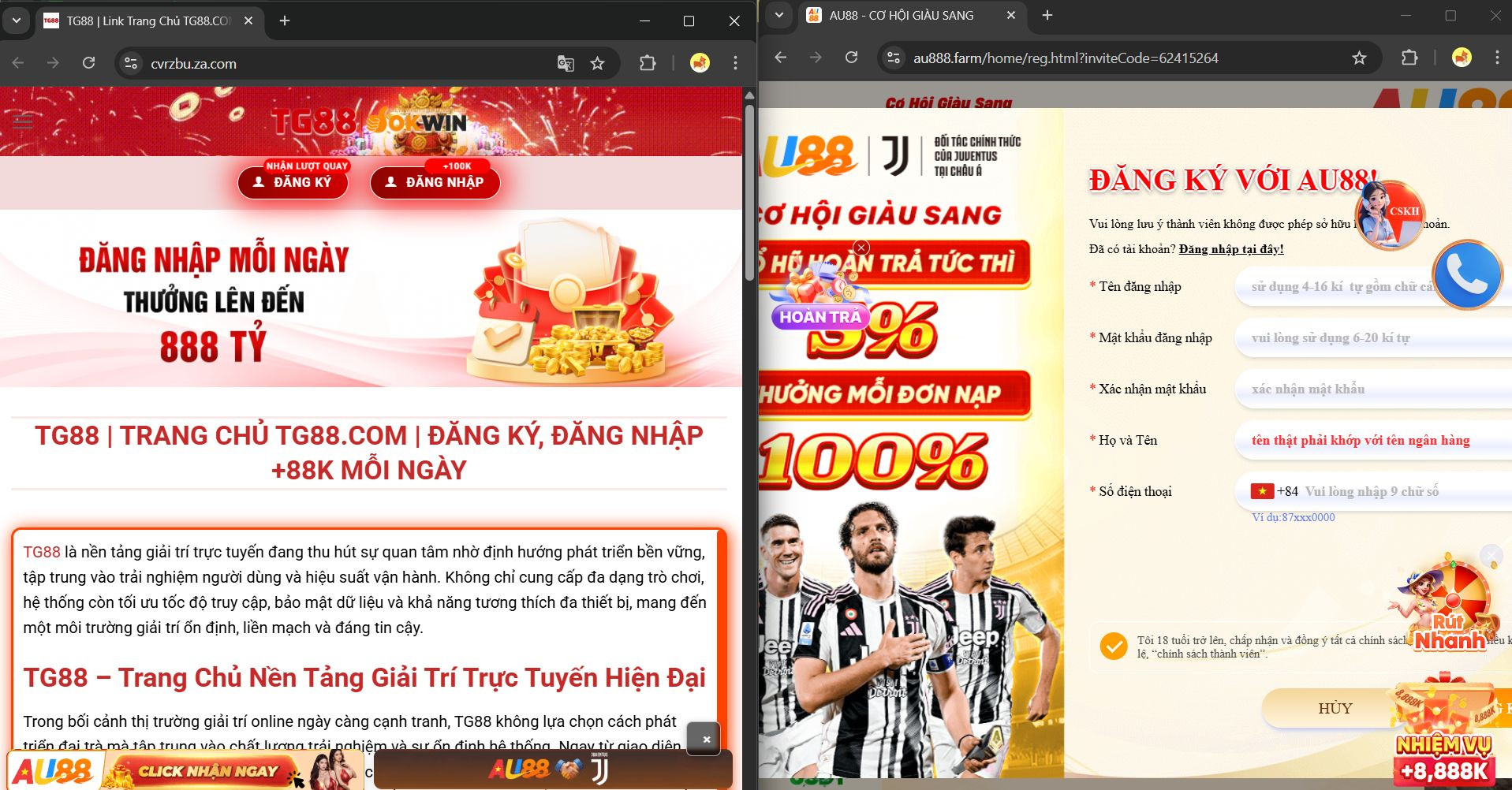Click the Họ và Tên input field

pyautogui.click(x=1372, y=440)
